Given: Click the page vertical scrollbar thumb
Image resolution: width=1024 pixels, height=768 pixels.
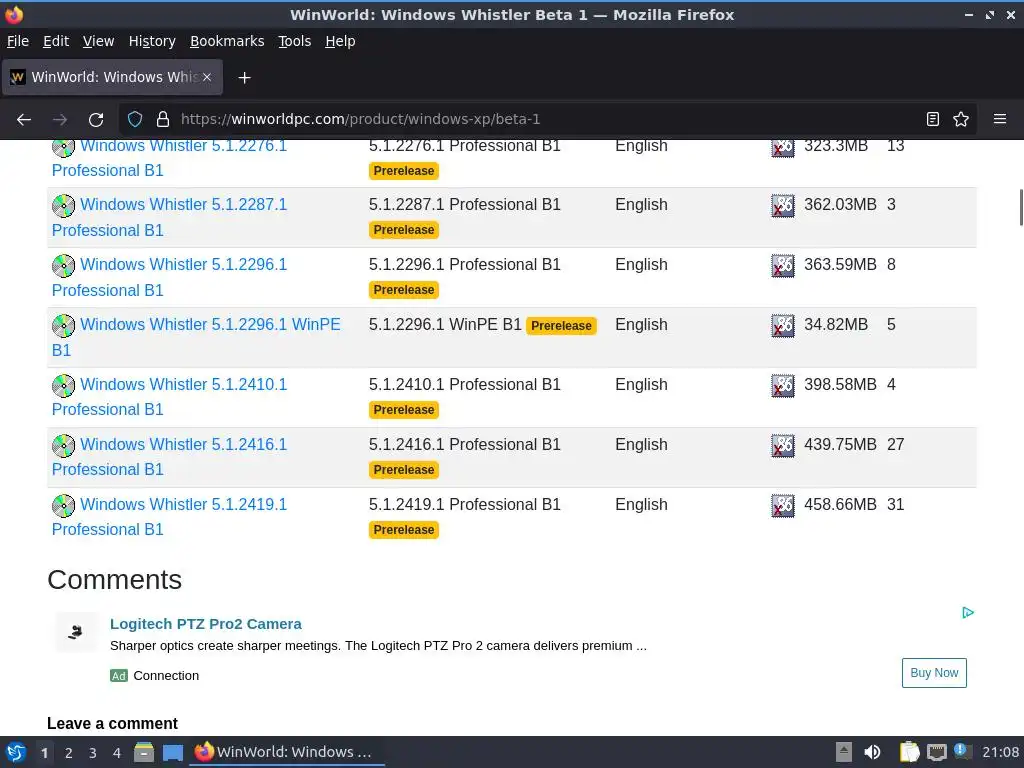Looking at the screenshot, I should click(1021, 208).
